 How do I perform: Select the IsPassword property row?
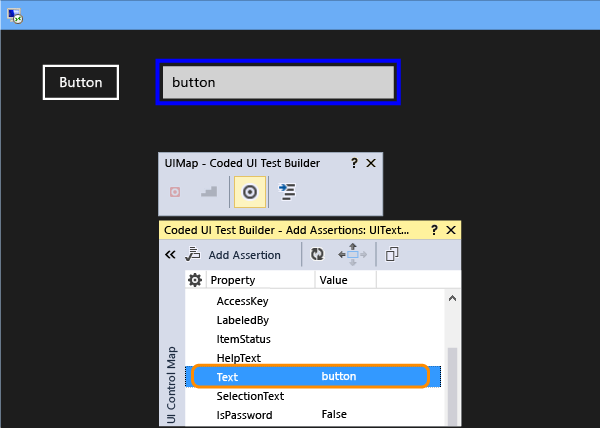pos(313,415)
